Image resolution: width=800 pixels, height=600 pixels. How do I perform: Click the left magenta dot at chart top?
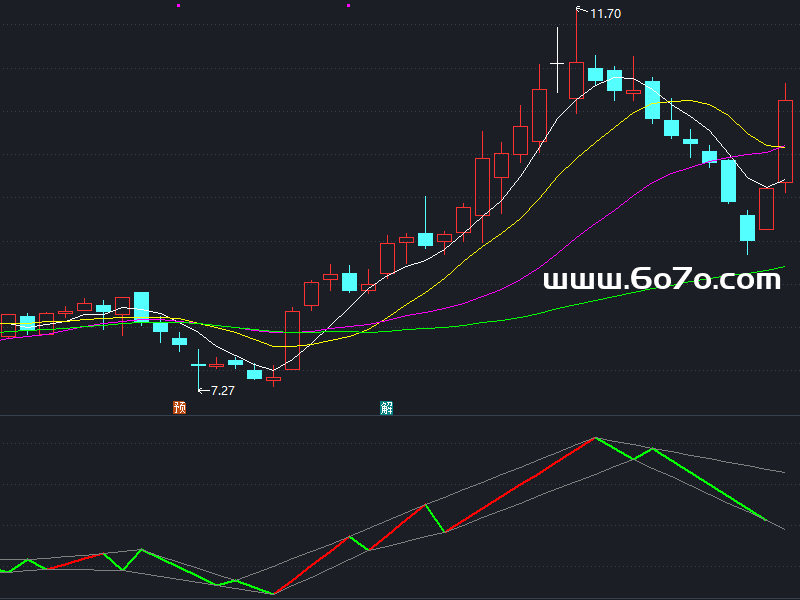pos(179,5)
